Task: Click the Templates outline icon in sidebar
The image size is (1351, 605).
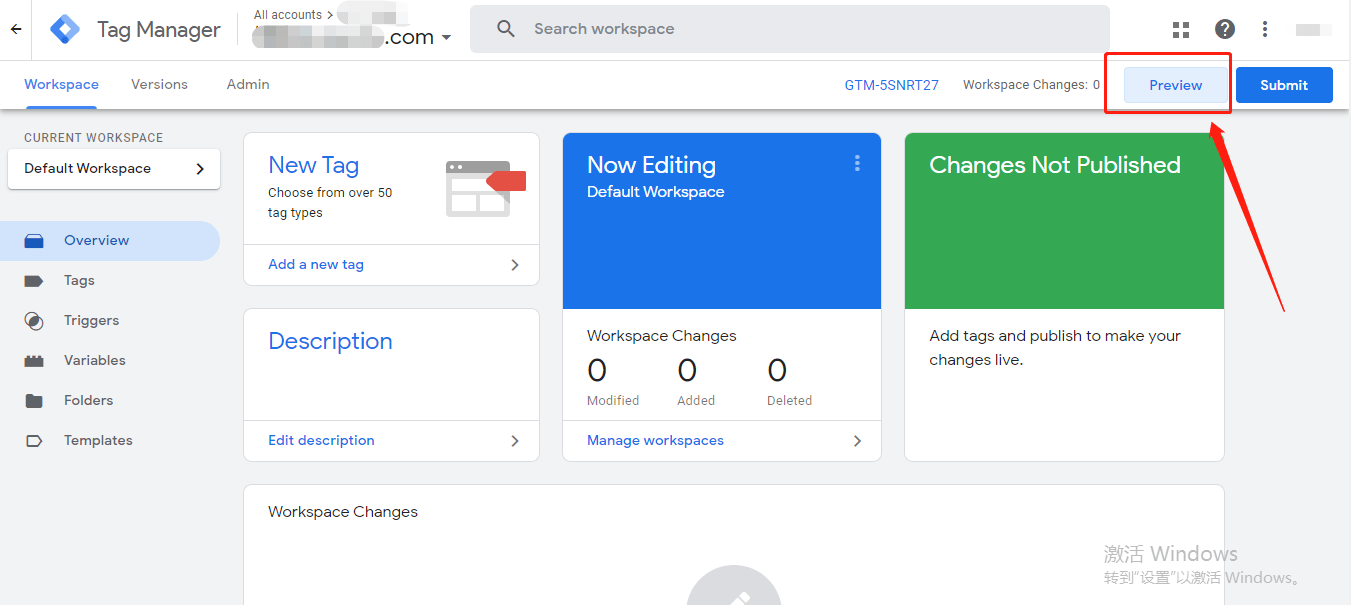Action: 34,441
